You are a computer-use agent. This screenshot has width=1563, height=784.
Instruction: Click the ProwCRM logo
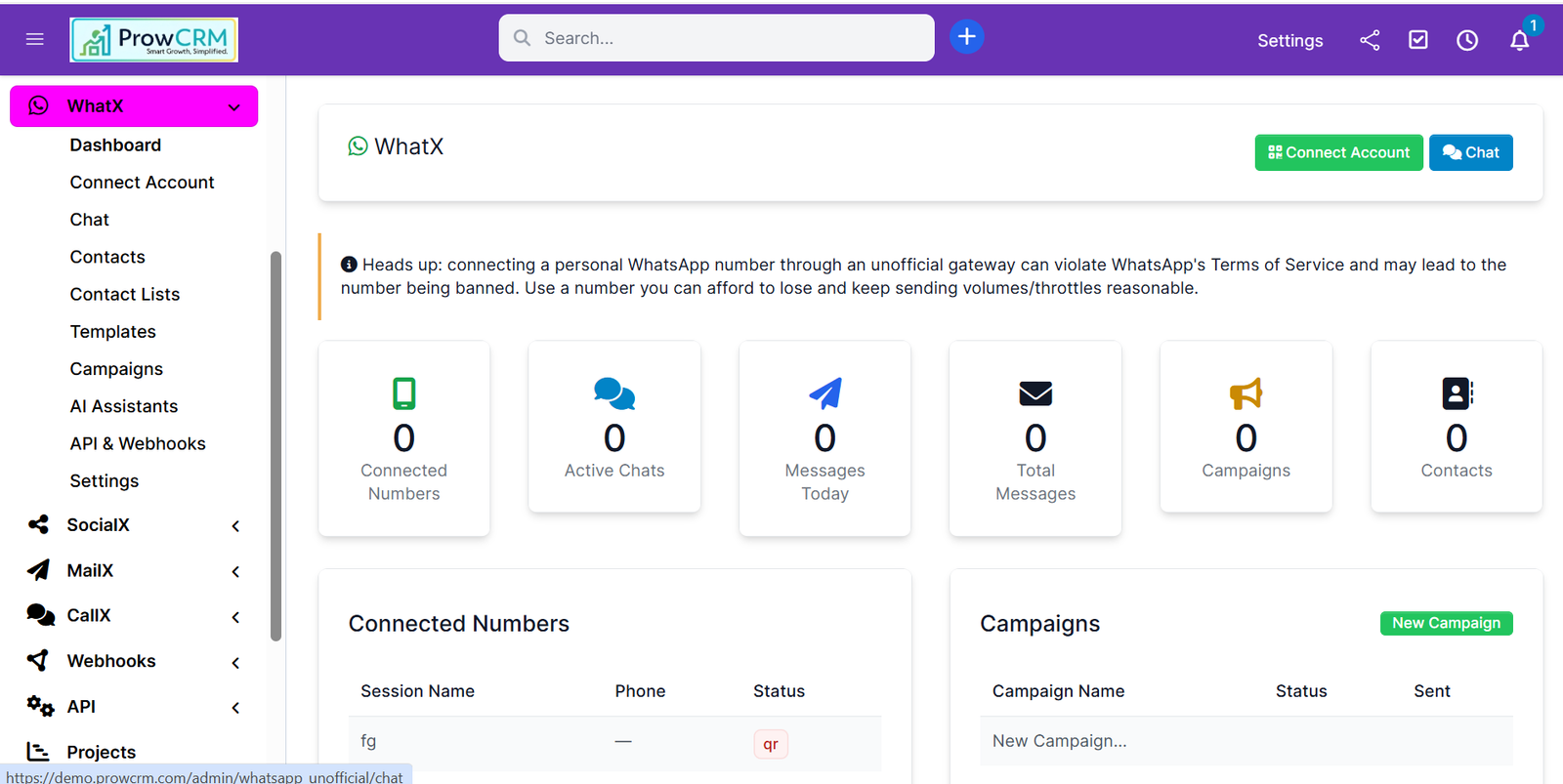point(153,39)
